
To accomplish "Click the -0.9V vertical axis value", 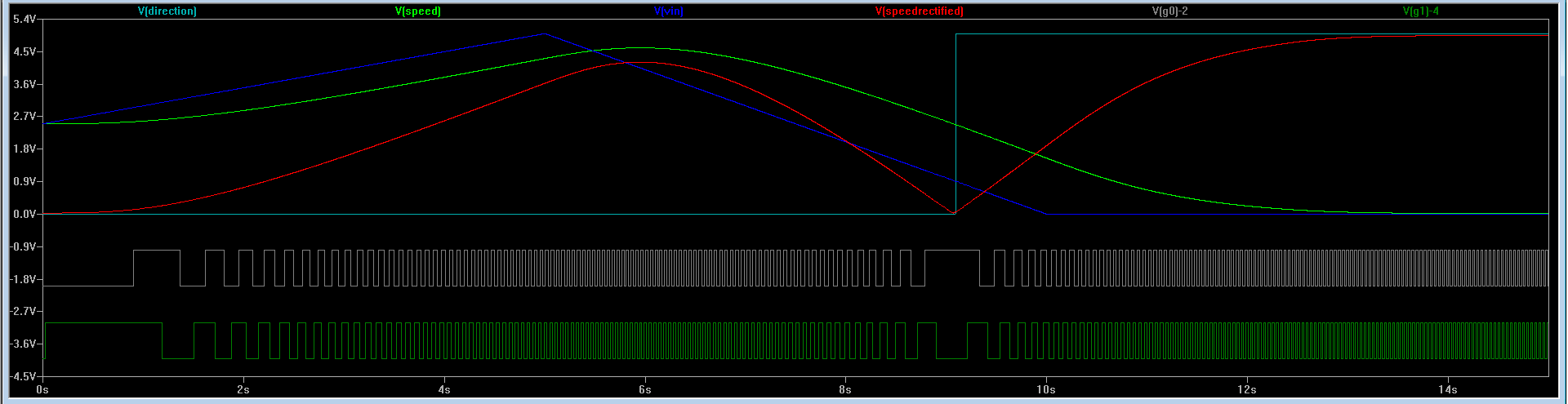I will pos(23,246).
